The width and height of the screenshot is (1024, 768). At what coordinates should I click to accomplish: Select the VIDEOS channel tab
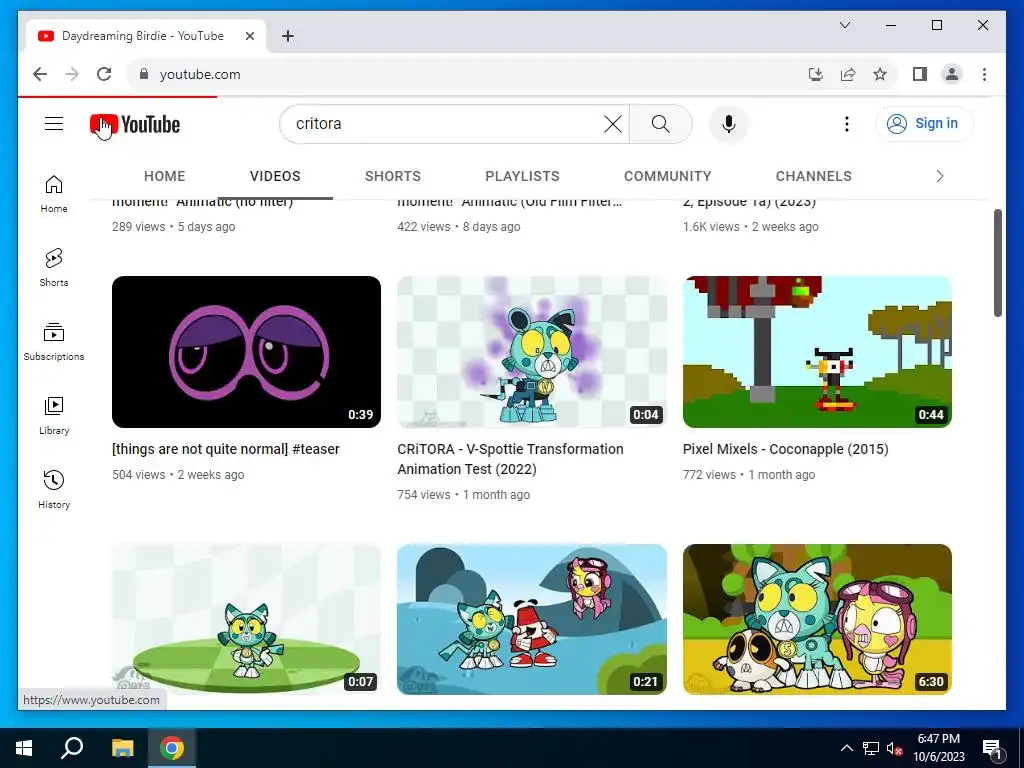[275, 176]
